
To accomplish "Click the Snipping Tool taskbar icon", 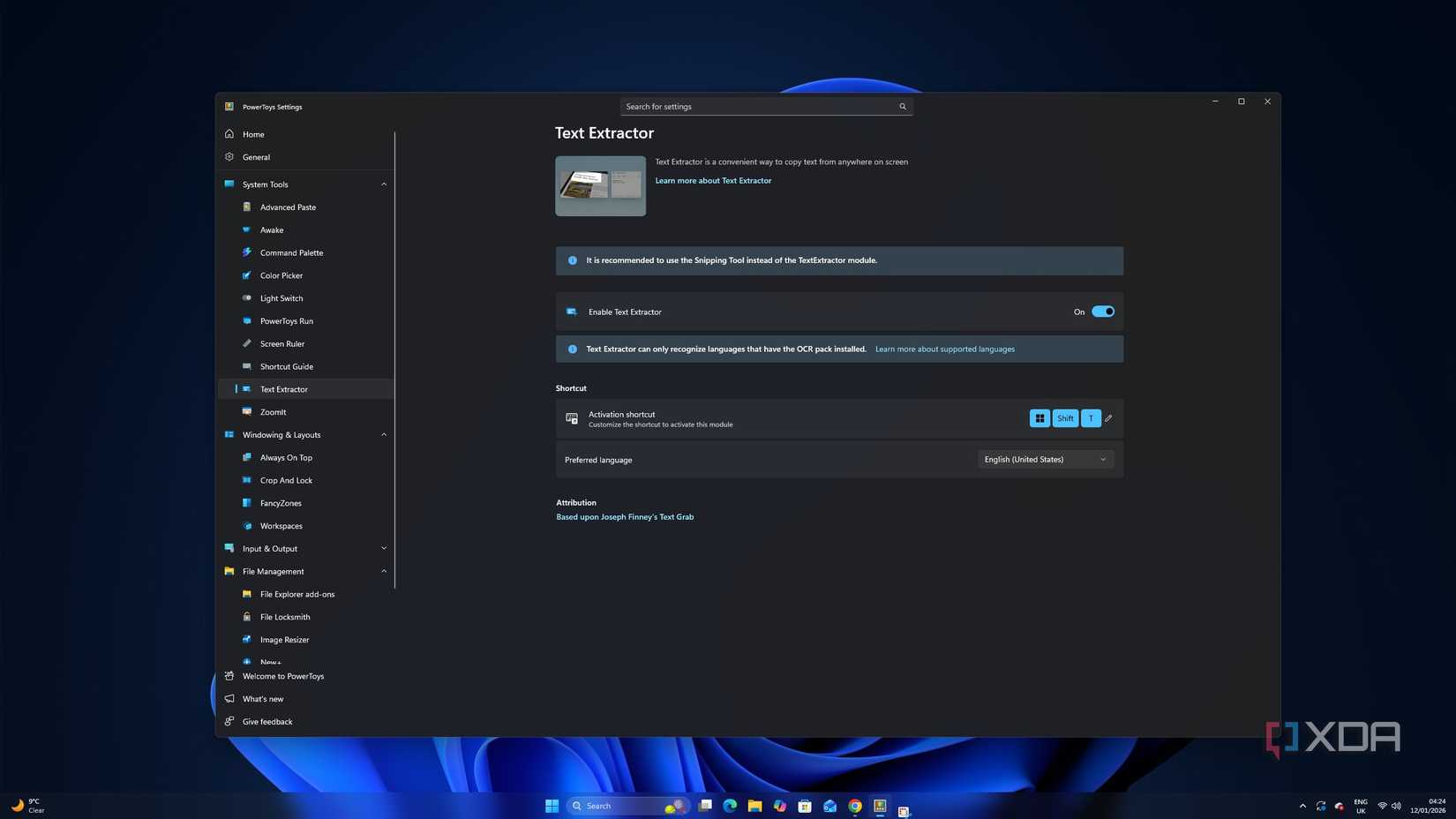I will pos(904,811).
